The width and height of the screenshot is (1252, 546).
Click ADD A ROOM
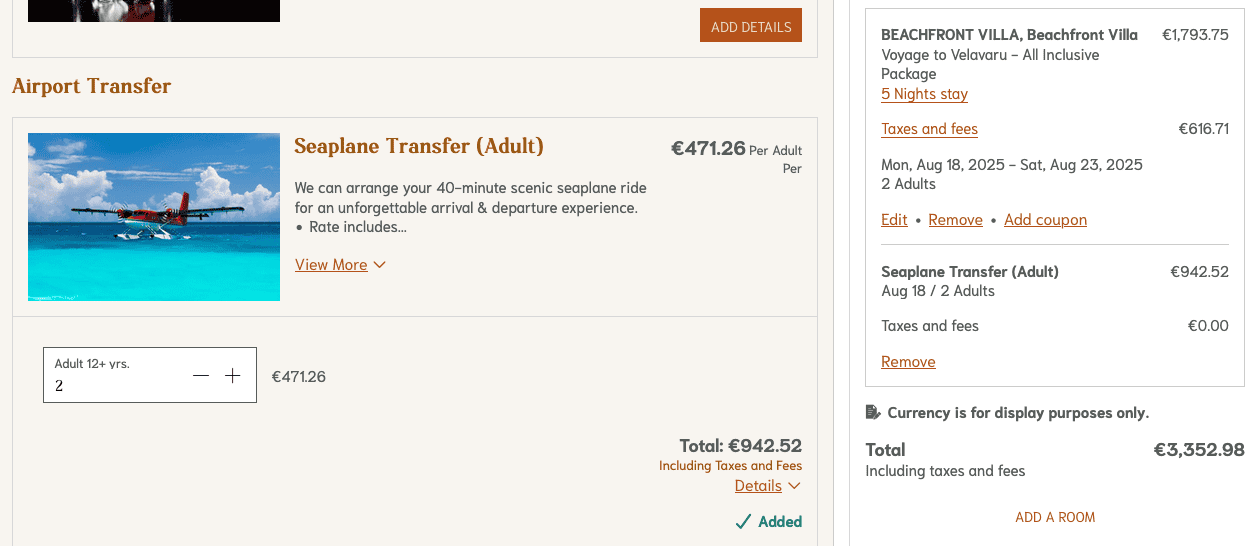pos(1055,517)
